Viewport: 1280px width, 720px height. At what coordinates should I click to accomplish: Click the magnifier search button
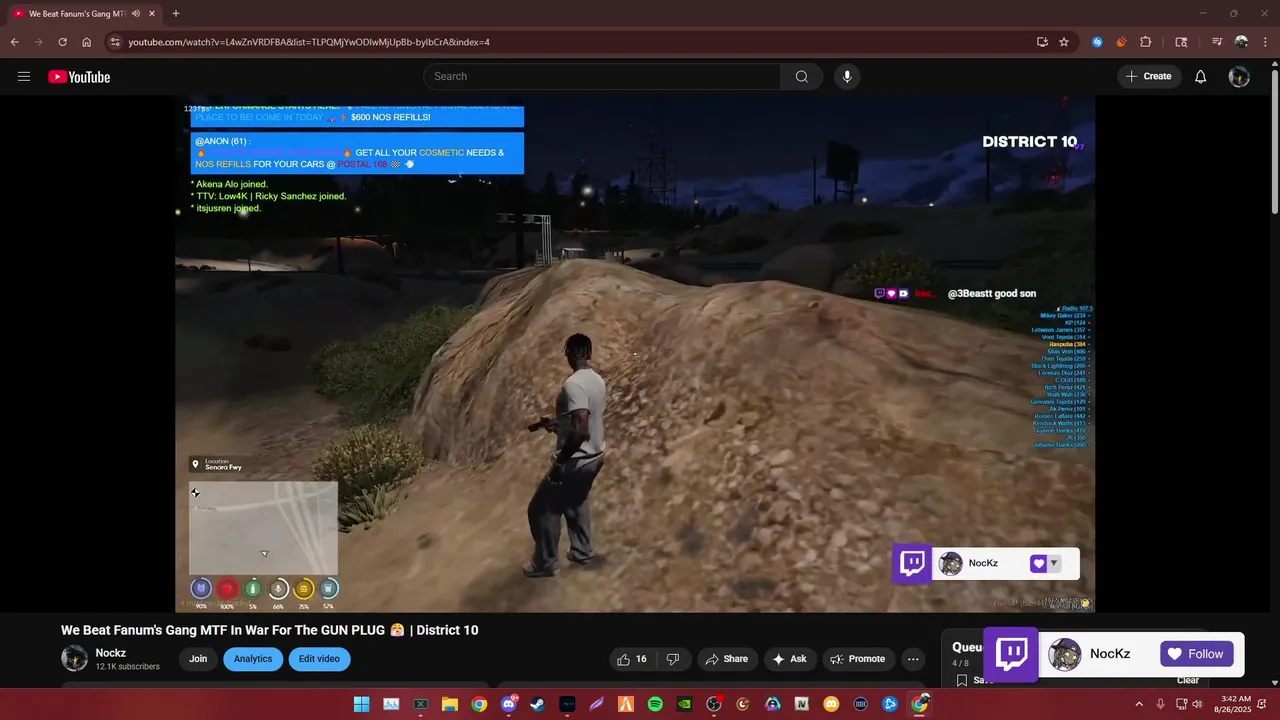(x=802, y=77)
